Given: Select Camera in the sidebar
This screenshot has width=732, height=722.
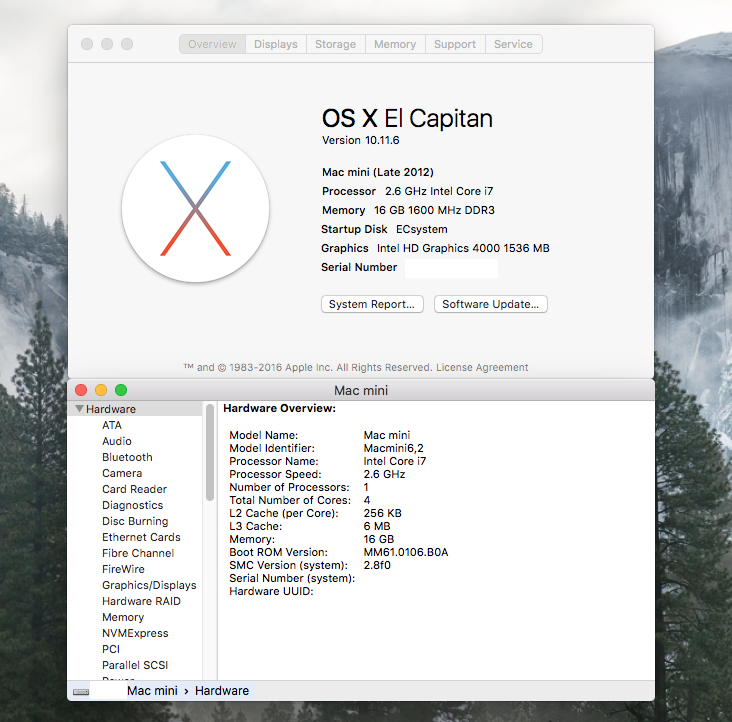Looking at the screenshot, I should point(122,473).
